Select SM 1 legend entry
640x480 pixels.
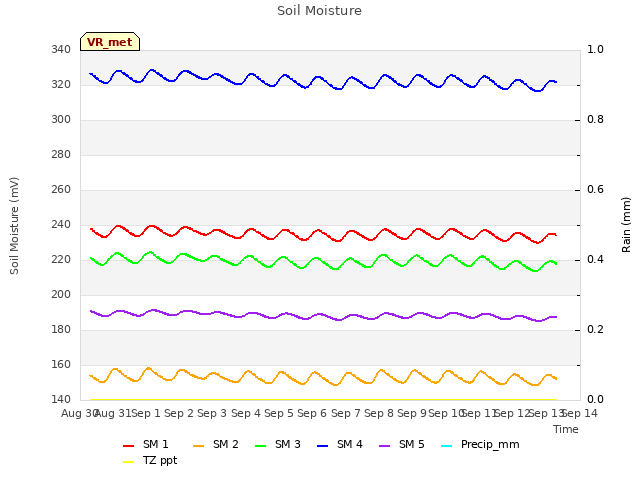[x=146, y=444]
